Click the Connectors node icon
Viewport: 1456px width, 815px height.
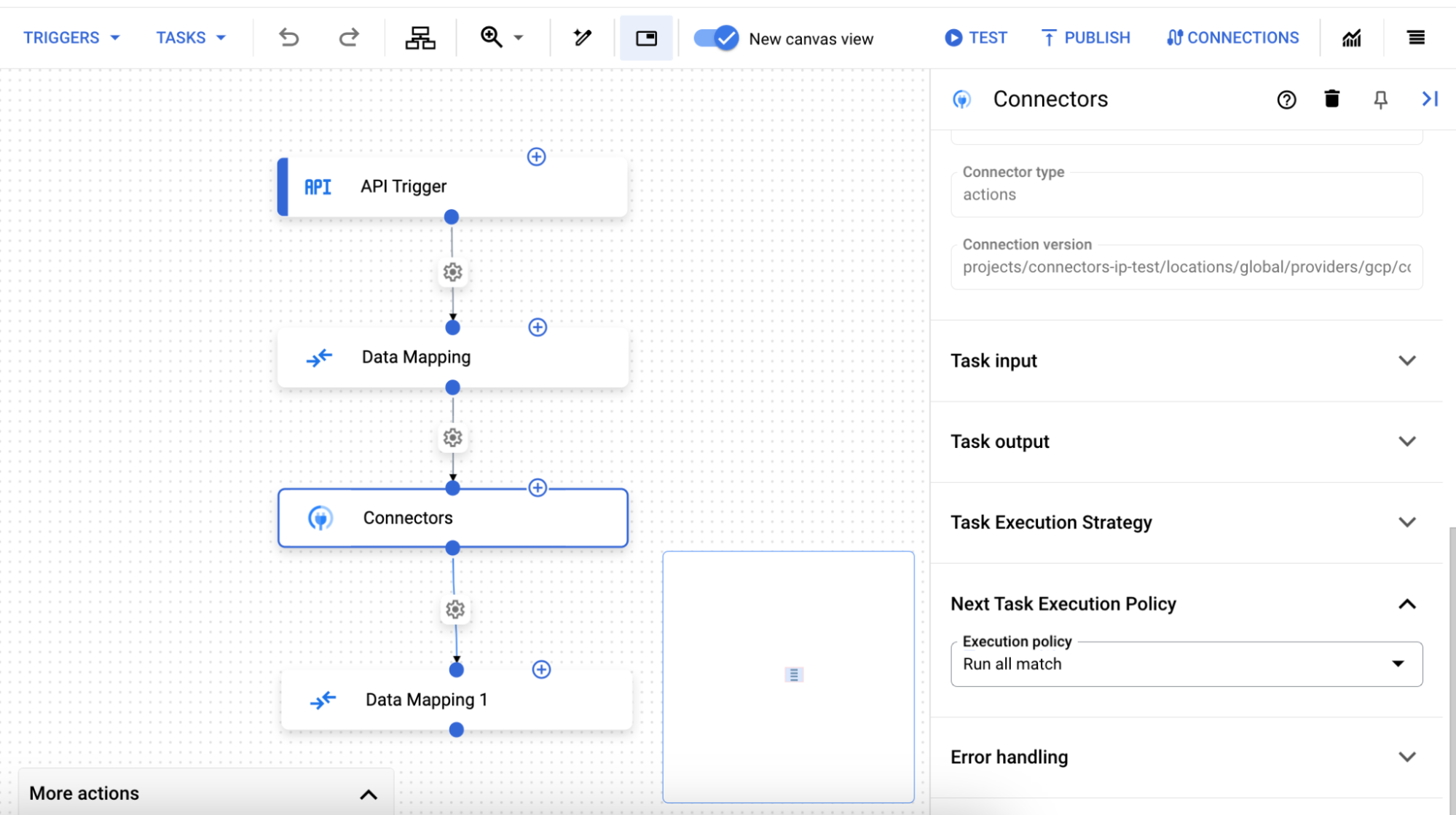319,517
